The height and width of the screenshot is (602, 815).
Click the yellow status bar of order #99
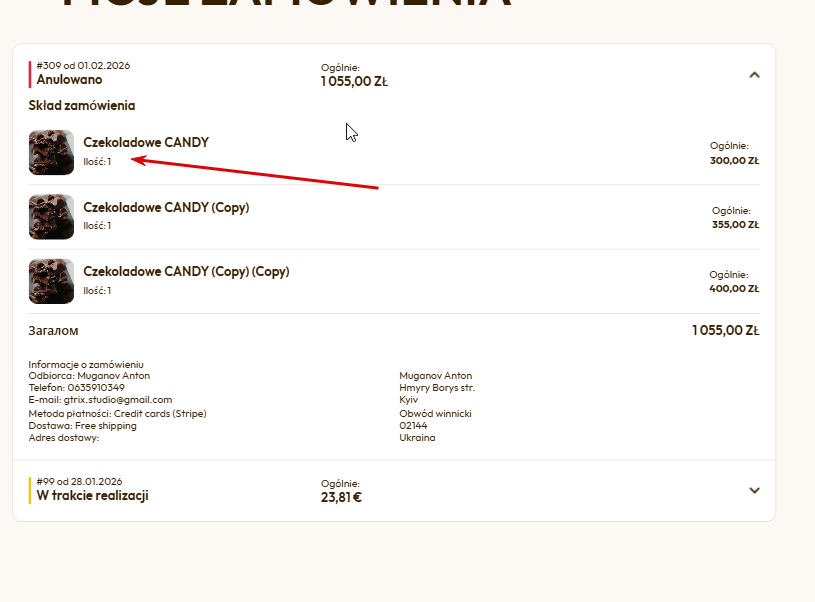tap(30, 490)
